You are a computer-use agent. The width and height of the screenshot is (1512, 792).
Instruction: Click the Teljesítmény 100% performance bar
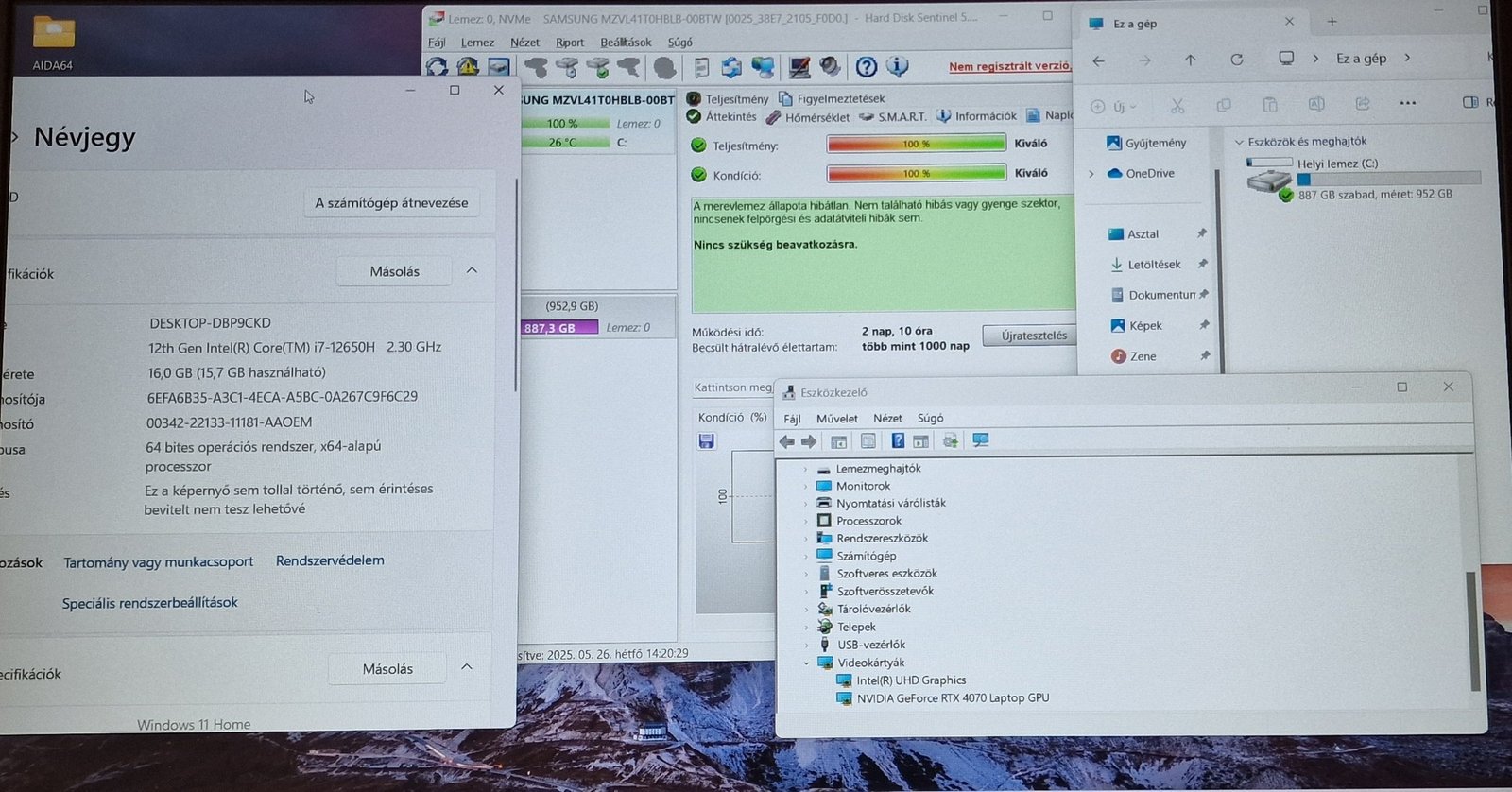pos(917,144)
